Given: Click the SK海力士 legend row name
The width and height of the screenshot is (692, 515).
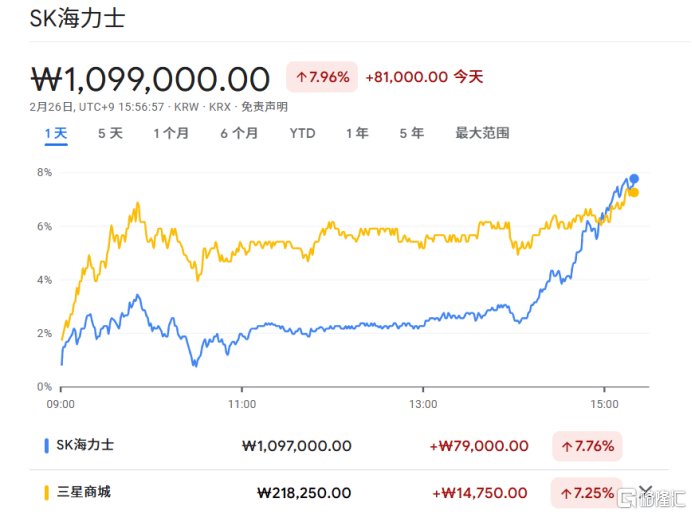Looking at the screenshot, I should click(x=85, y=445).
